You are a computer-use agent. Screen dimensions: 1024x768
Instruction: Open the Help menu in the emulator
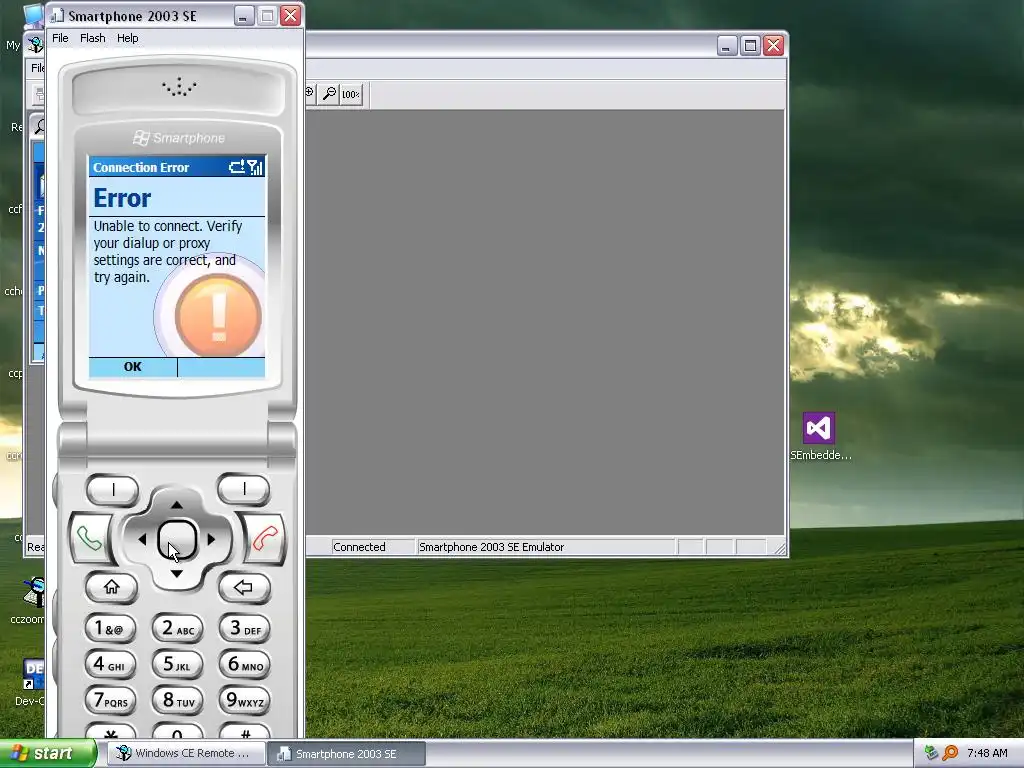(x=127, y=38)
